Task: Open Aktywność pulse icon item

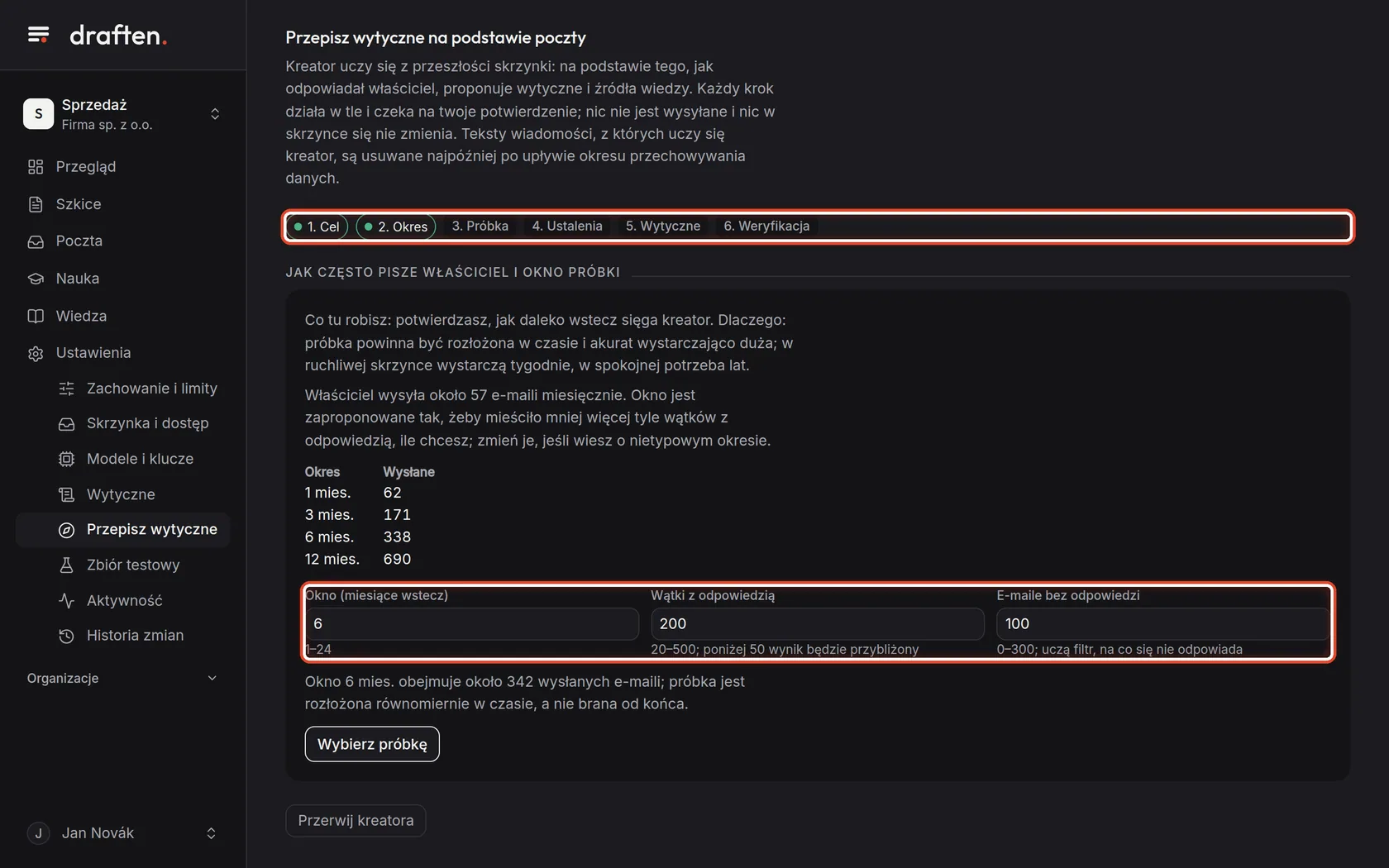Action: tap(67, 601)
